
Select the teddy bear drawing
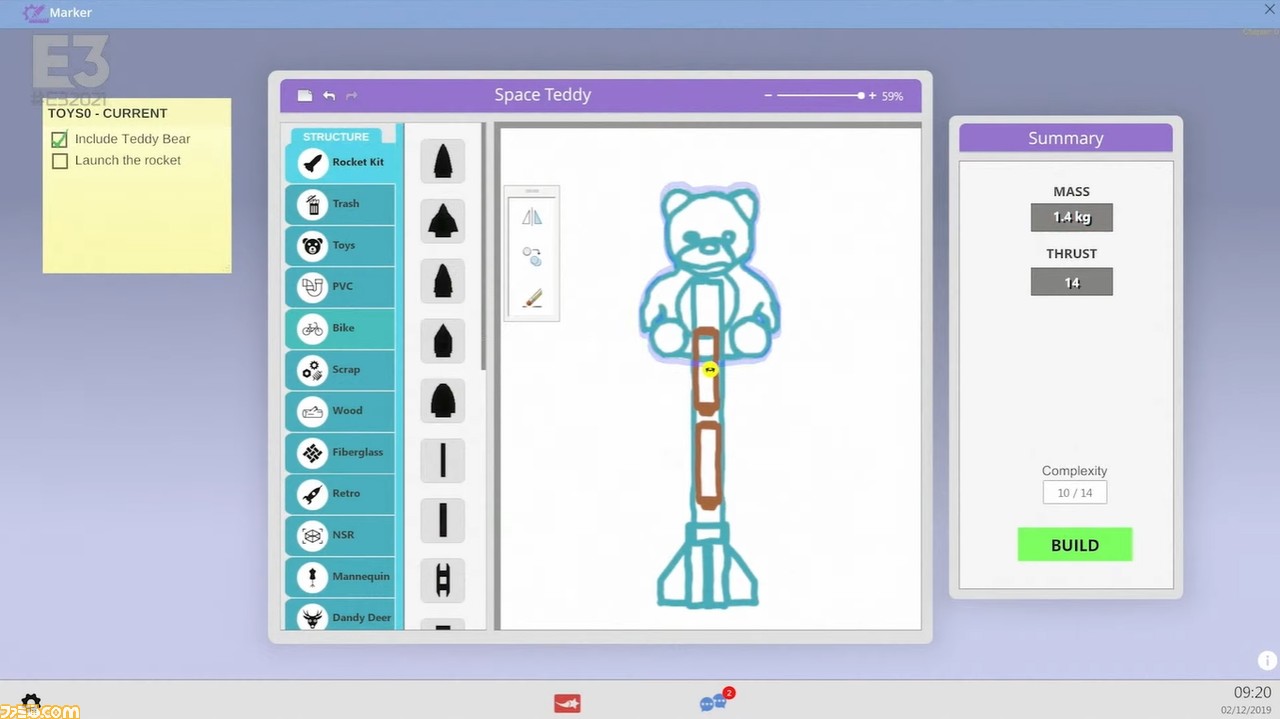710,272
